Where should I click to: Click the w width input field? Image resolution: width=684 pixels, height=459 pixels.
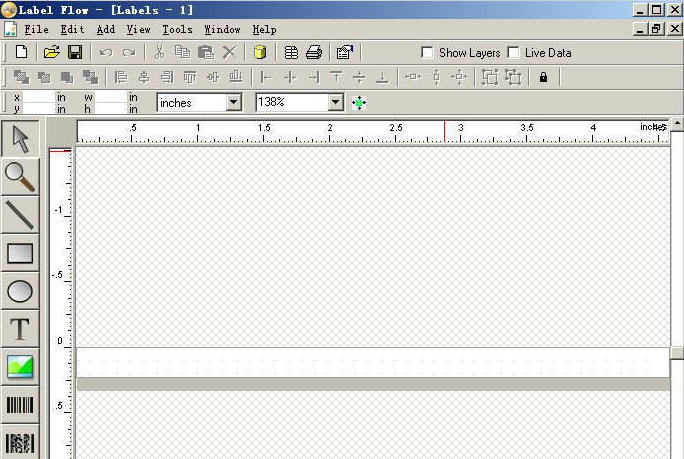point(111,97)
